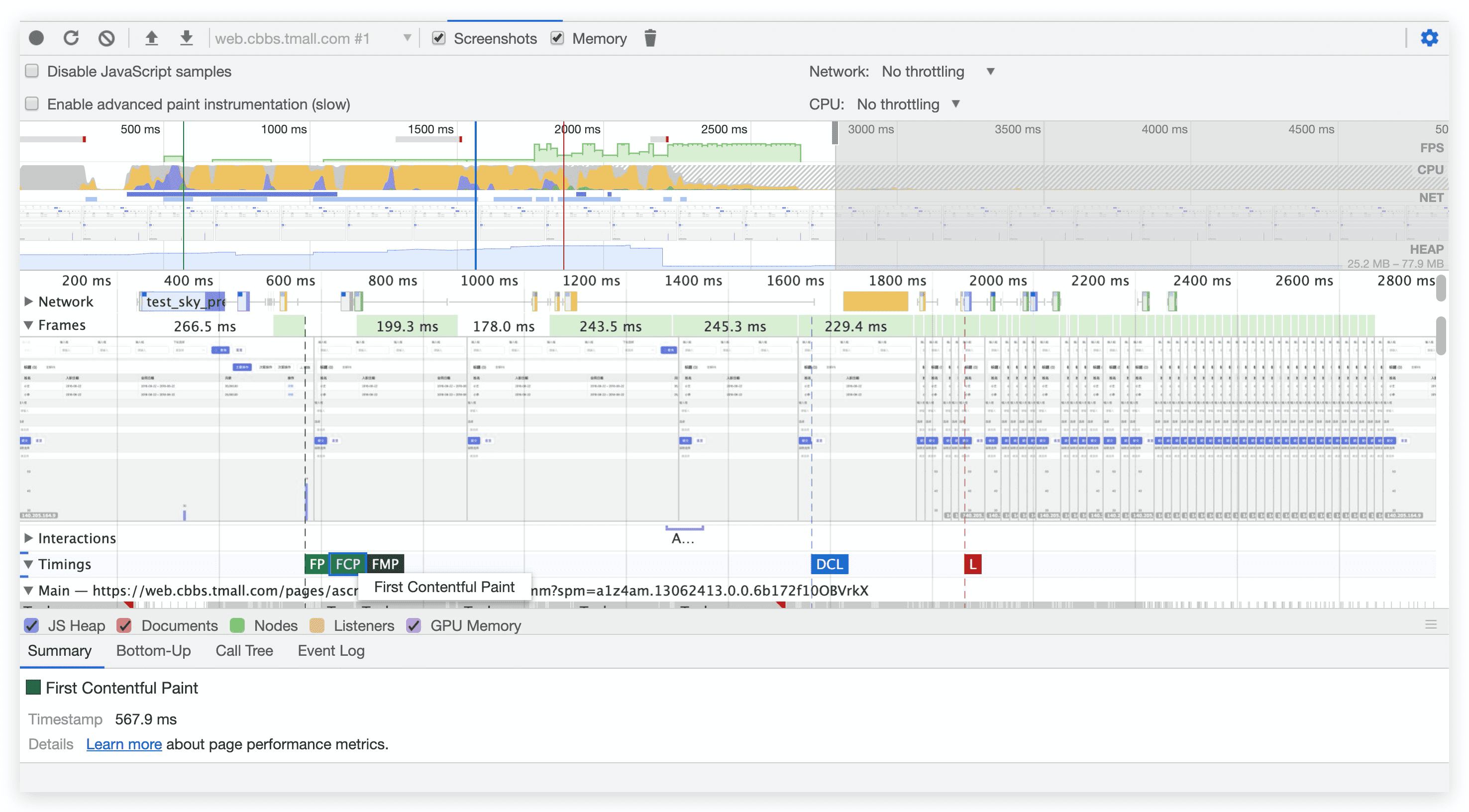
Task: Toggle the JS Heap checkbox
Action: point(32,625)
